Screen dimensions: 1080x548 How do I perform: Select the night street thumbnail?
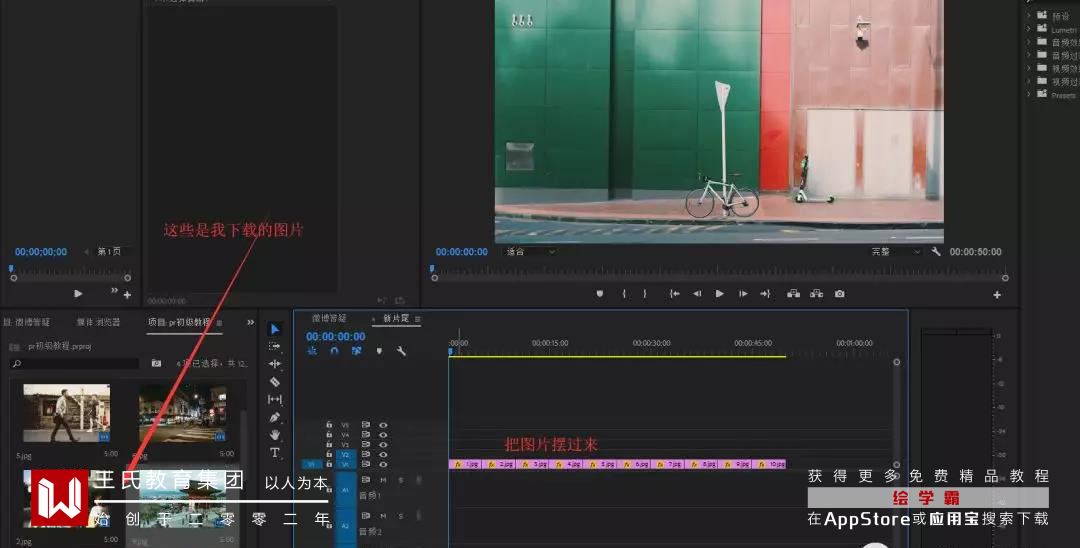click(x=183, y=412)
